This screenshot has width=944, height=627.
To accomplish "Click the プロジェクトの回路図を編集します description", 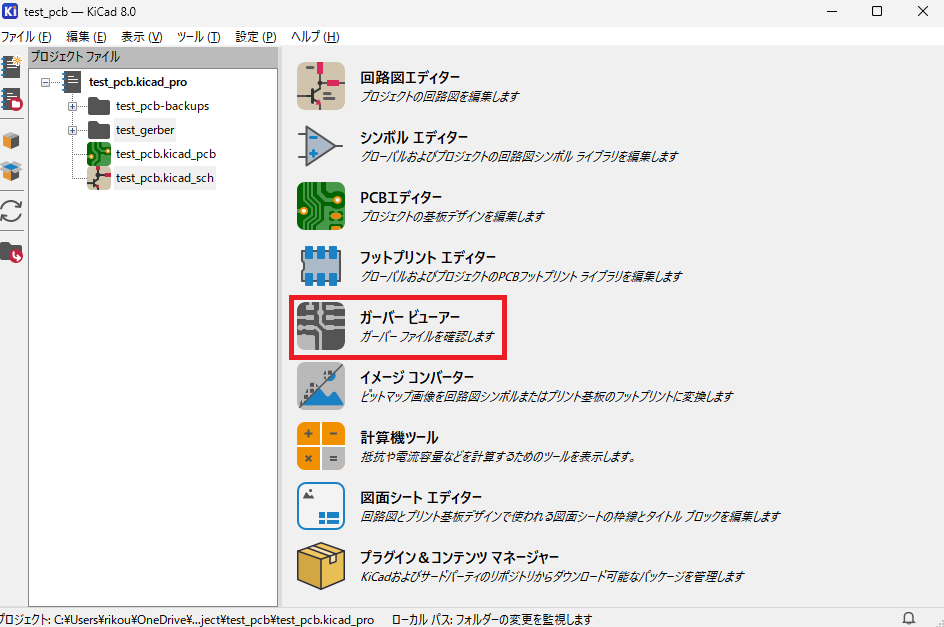I will pos(439,96).
